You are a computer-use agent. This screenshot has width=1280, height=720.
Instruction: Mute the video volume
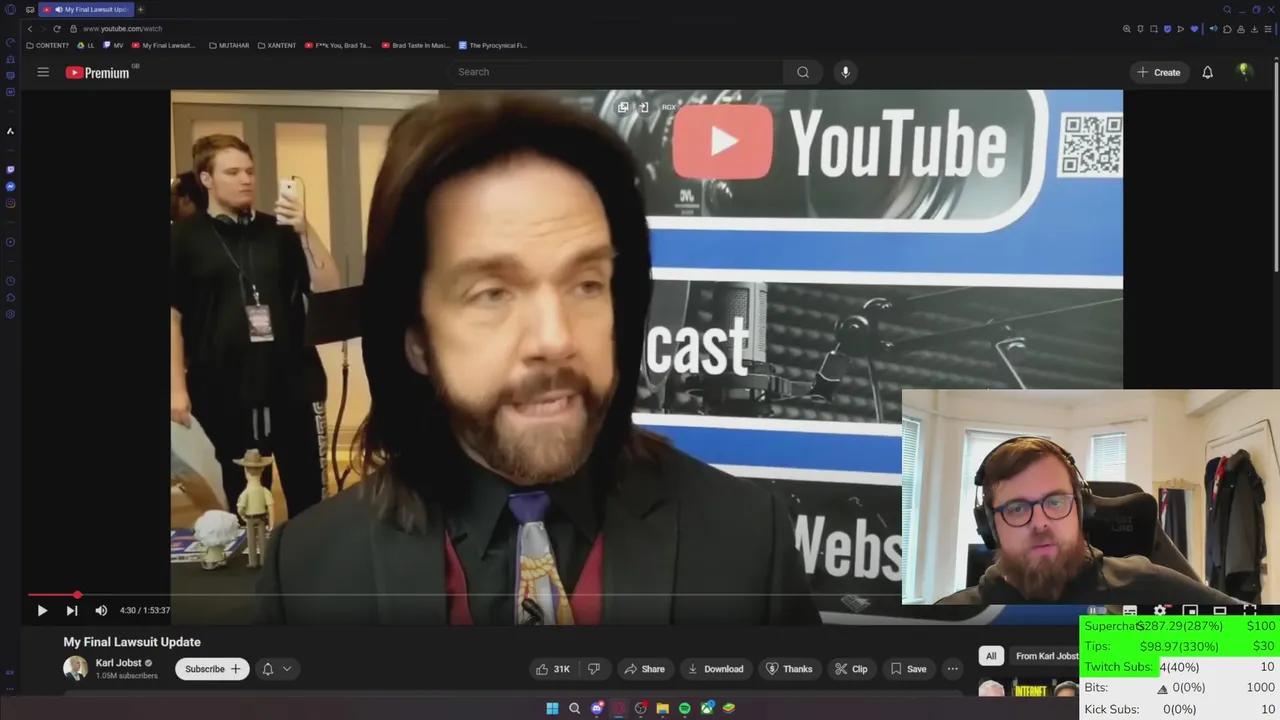[101, 610]
